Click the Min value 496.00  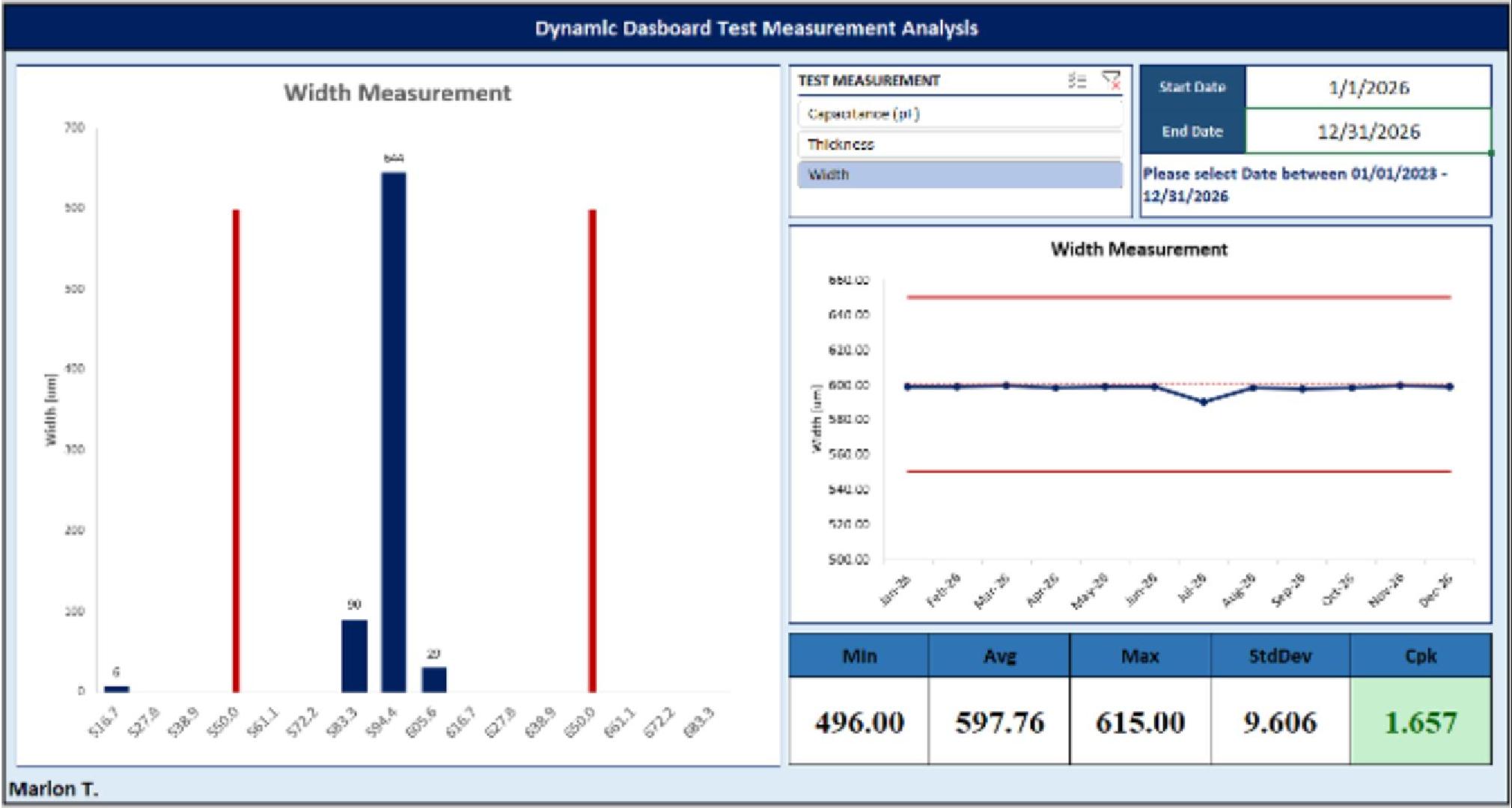[859, 722]
